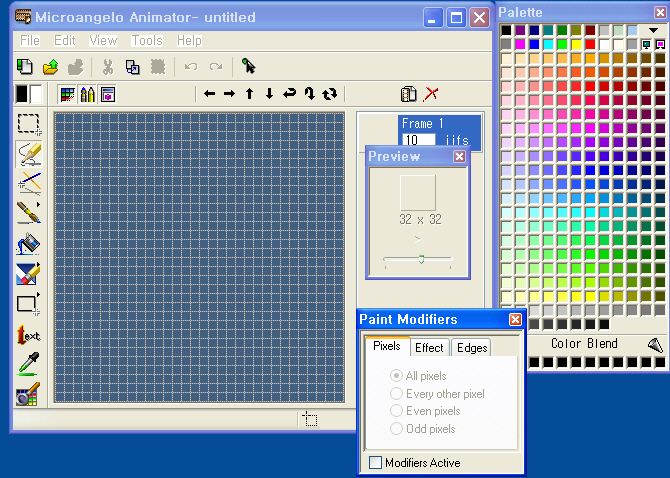Select the All pixels radio button
The image size is (670, 478).
coord(396,375)
